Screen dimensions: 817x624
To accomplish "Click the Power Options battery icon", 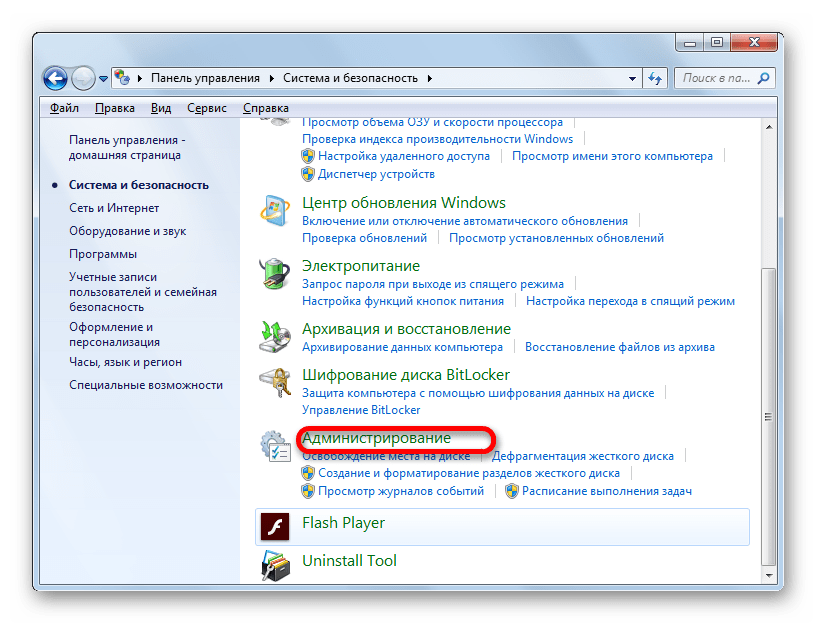I will pyautogui.click(x=274, y=275).
